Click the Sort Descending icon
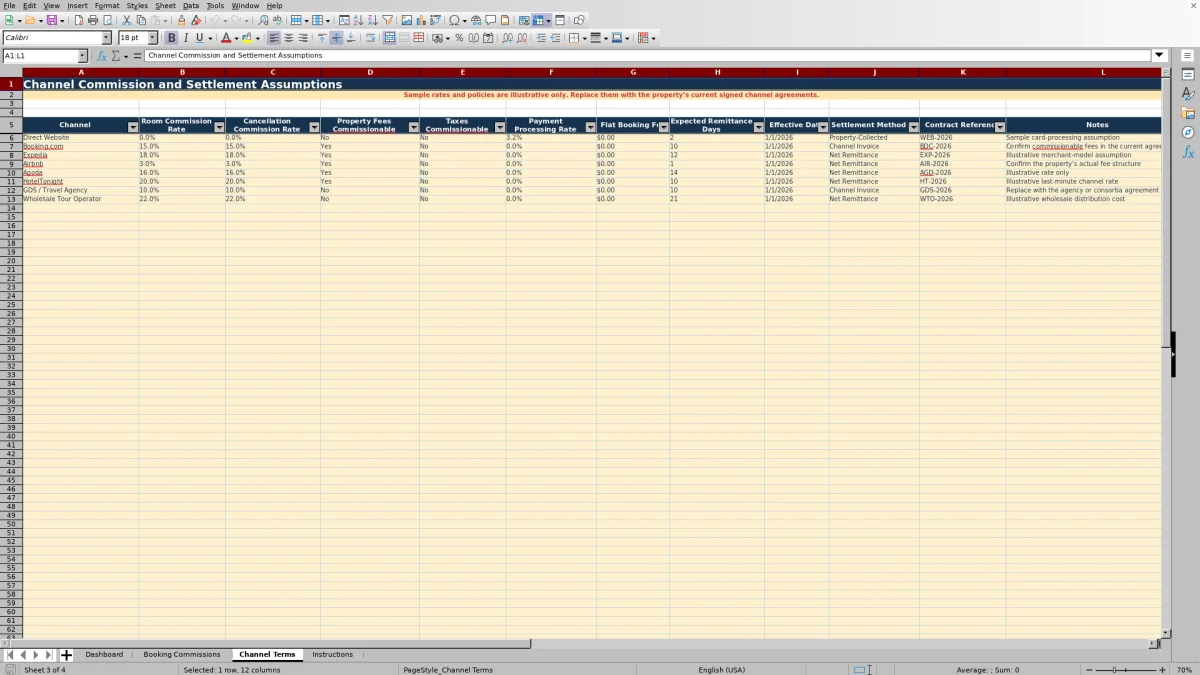Image resolution: width=1200 pixels, height=675 pixels. pos(372,20)
